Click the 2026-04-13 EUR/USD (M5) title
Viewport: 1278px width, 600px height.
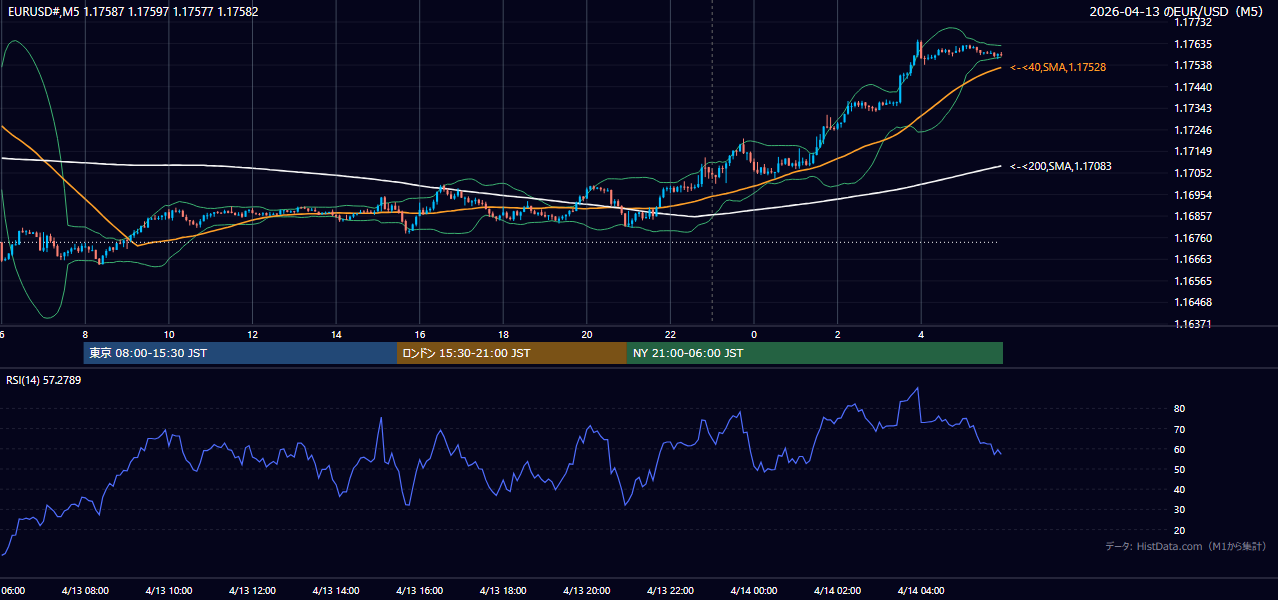click(1177, 11)
